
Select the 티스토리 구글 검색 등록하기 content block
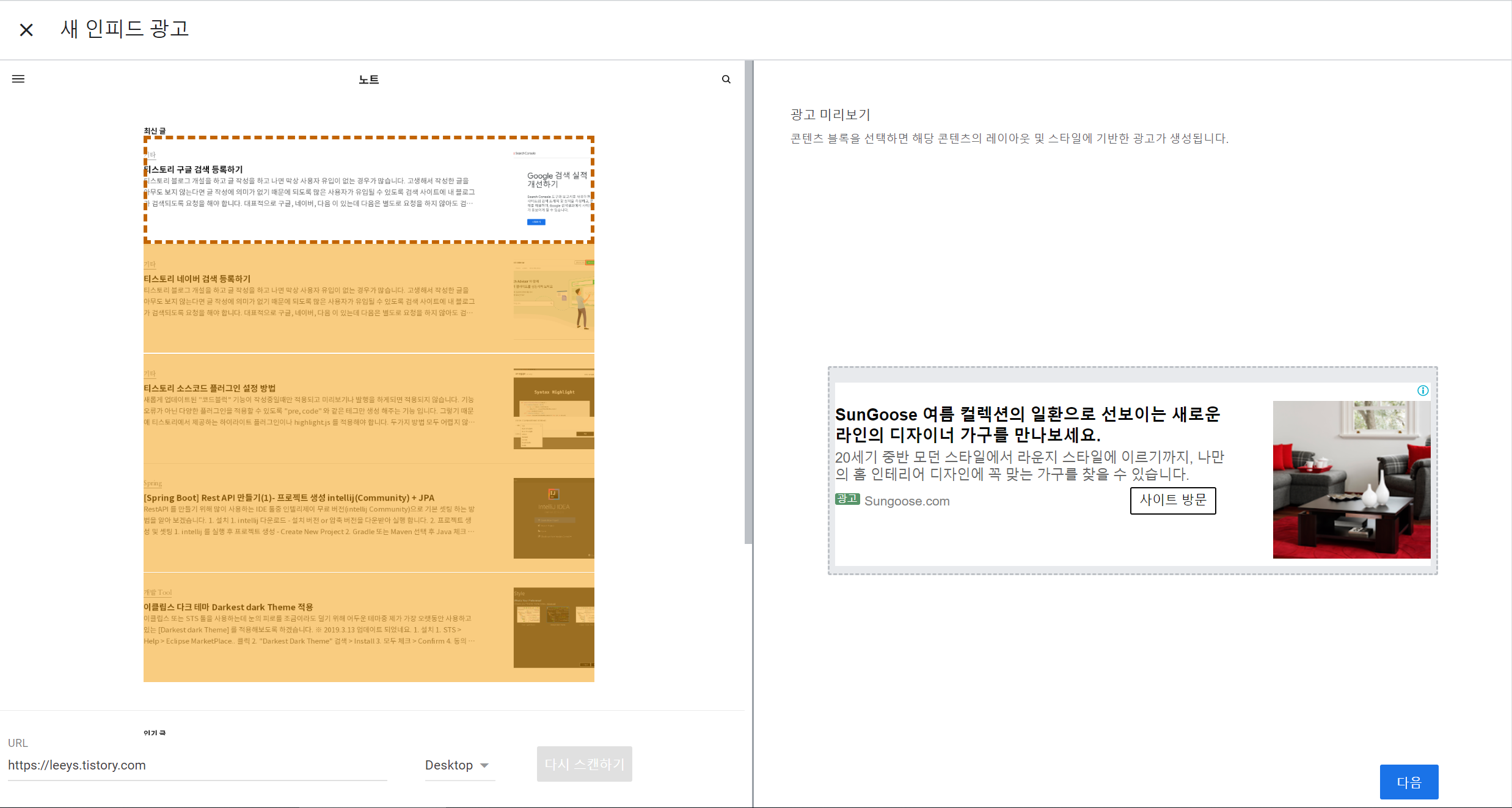click(369, 189)
